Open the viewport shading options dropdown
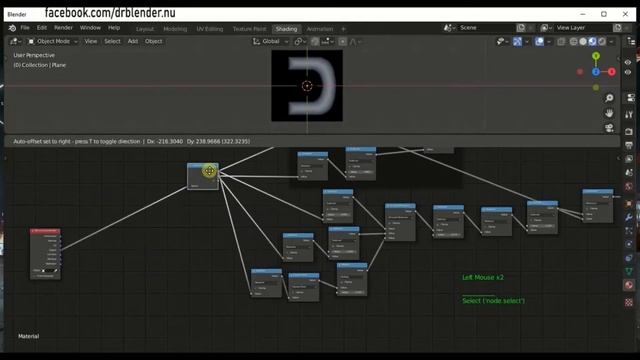 click(611, 41)
